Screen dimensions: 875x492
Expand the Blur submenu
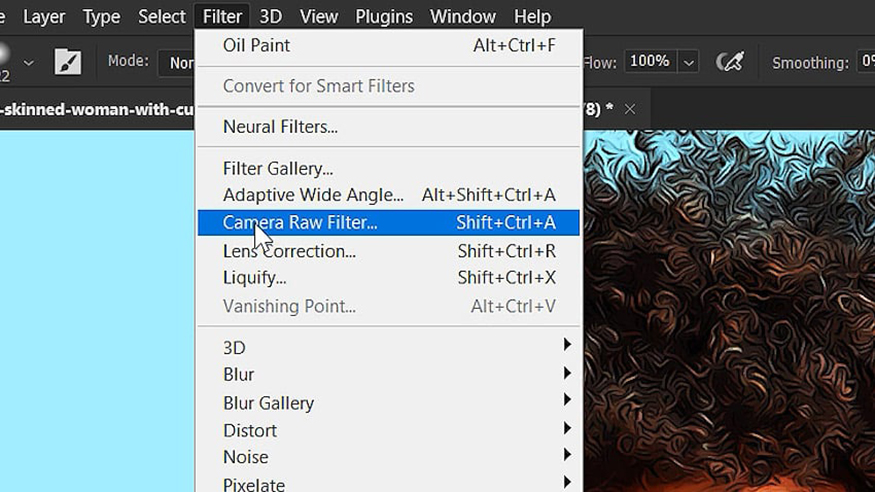[x=388, y=374]
